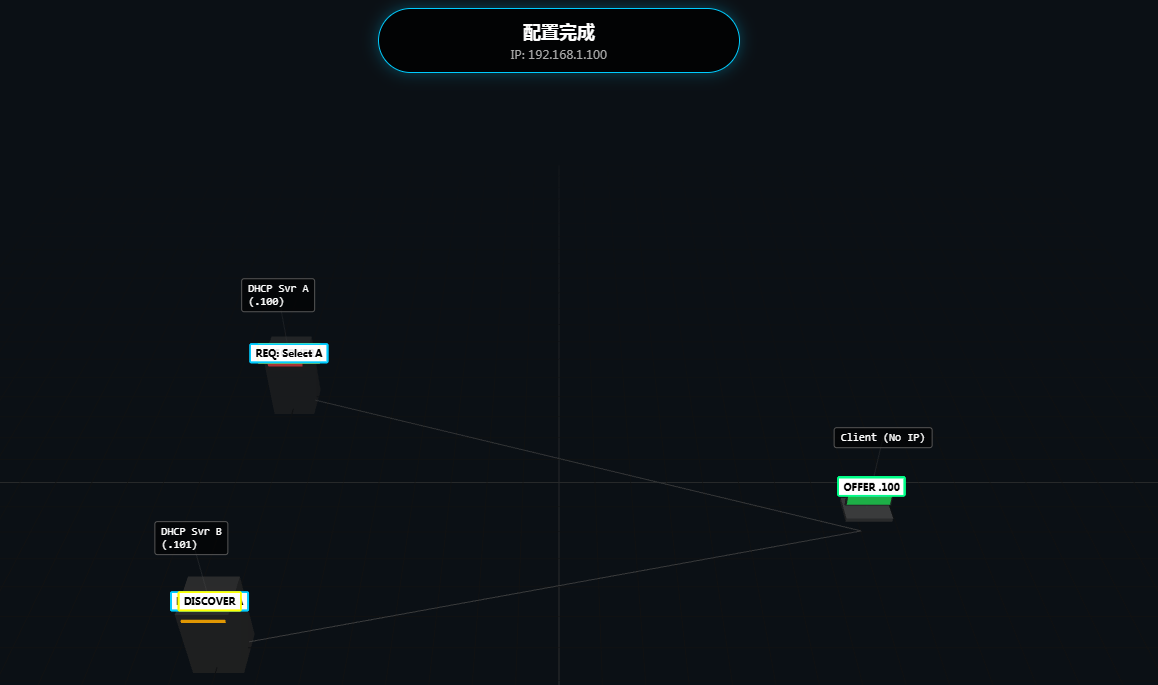
Task: Click the "DHCP Svr B (.101)" label
Action: click(191, 538)
